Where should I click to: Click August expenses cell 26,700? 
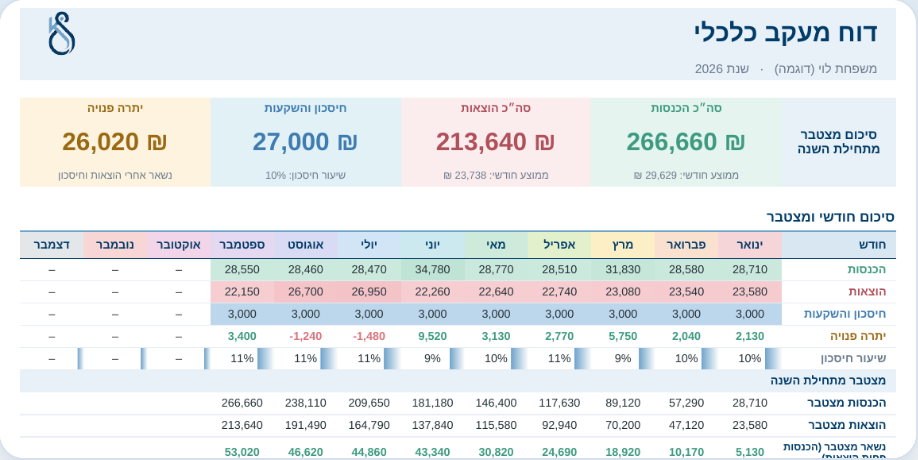pos(306,291)
